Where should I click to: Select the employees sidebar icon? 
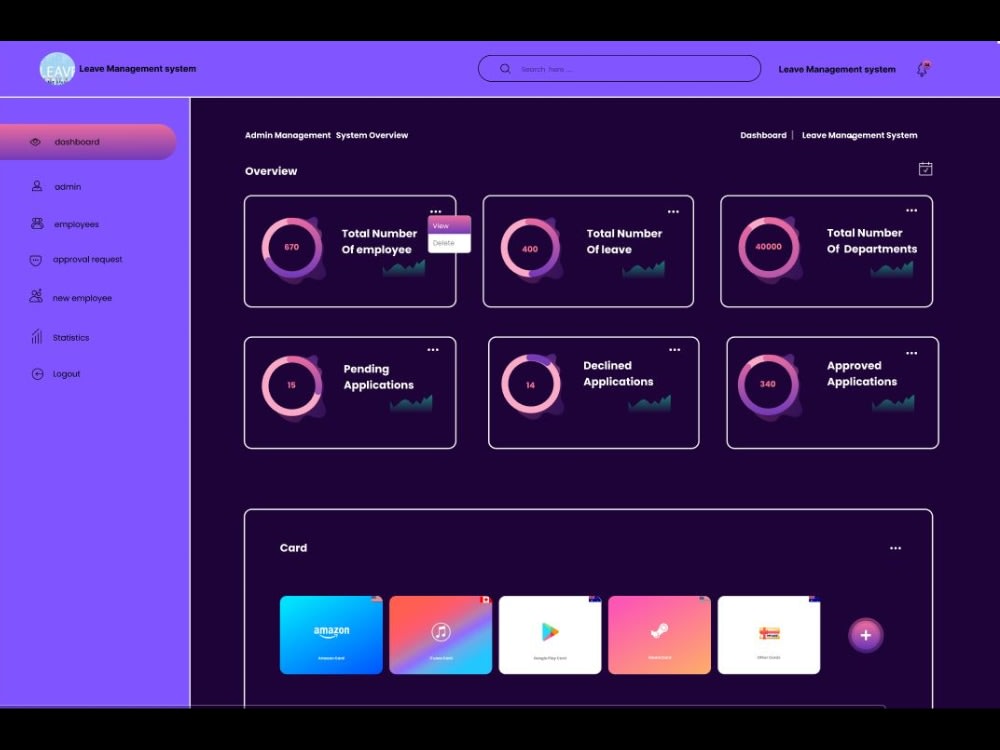click(36, 223)
